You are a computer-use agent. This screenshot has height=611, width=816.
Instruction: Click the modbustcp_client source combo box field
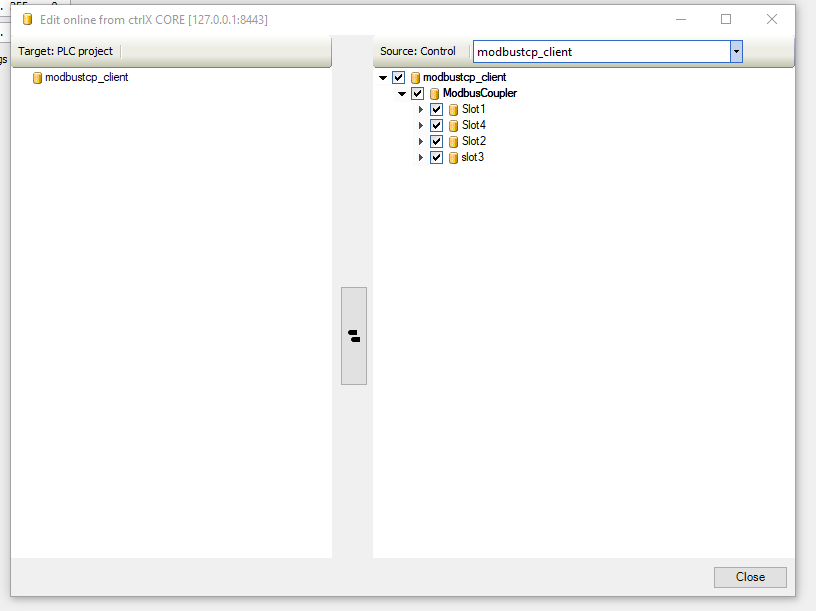point(602,52)
